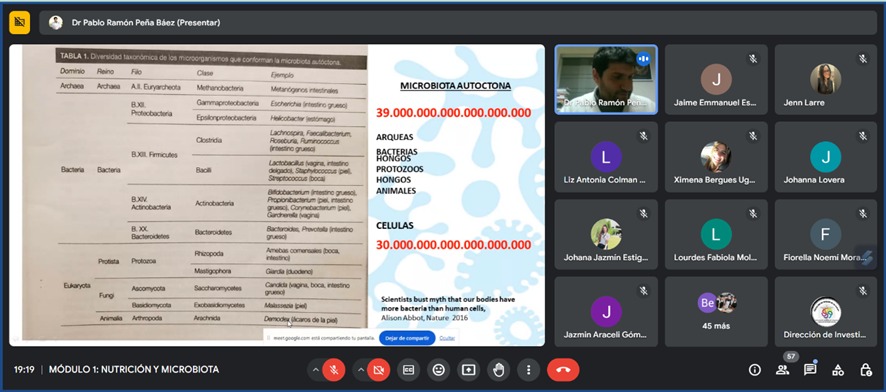The width and height of the screenshot is (886, 392).
Task: Click the present screen icon
Action: click(468, 370)
